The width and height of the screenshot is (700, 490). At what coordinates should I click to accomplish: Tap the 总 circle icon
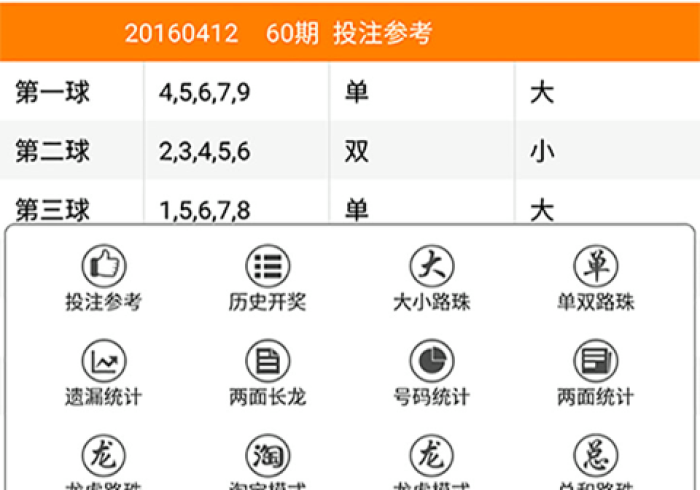[595, 455]
